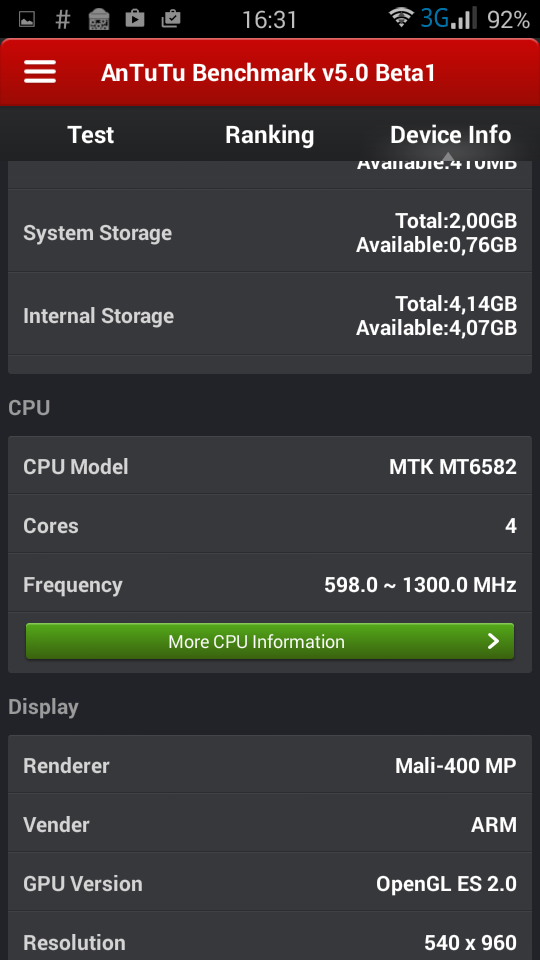Open the hamburger menu icon
This screenshot has width=540, height=960.
pos(40,72)
